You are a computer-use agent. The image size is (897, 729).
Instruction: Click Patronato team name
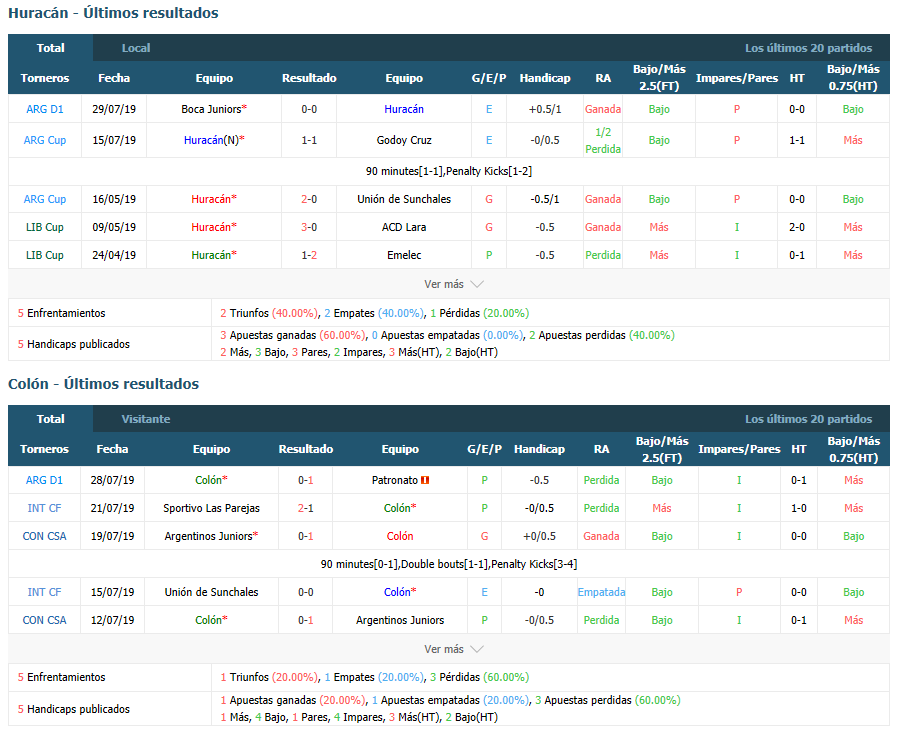pos(395,480)
